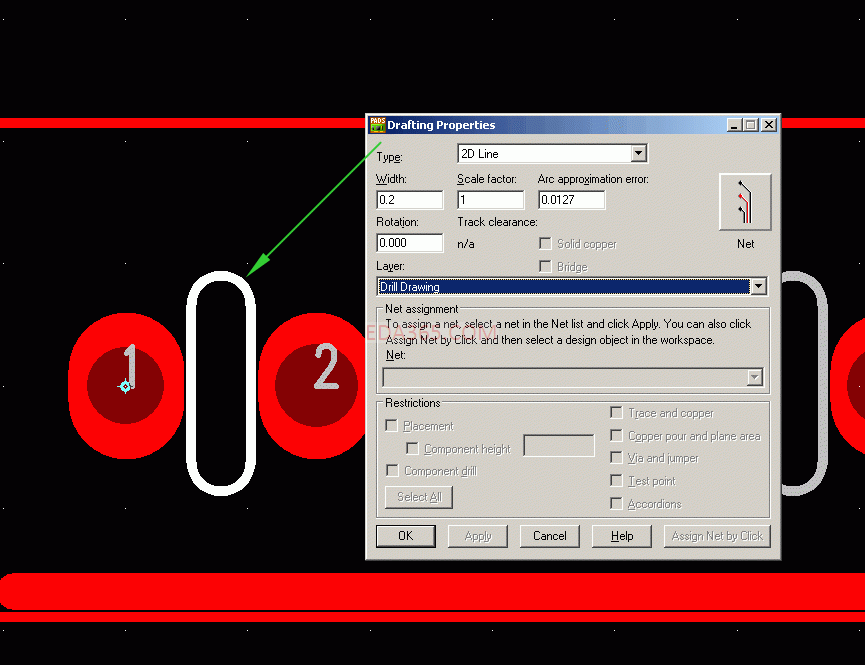The image size is (865, 665).
Task: Enable the Component height checkbox
Action: (412, 448)
